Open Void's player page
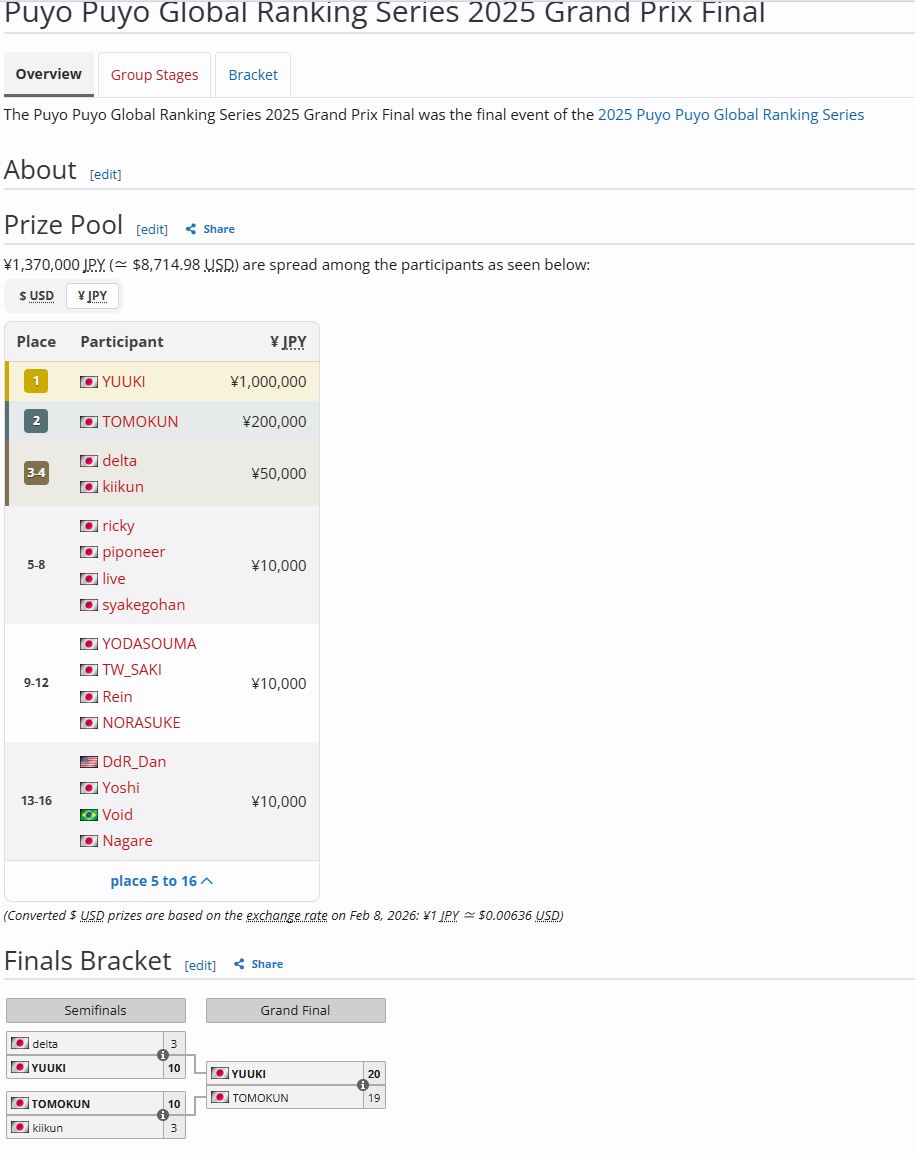 coord(117,815)
